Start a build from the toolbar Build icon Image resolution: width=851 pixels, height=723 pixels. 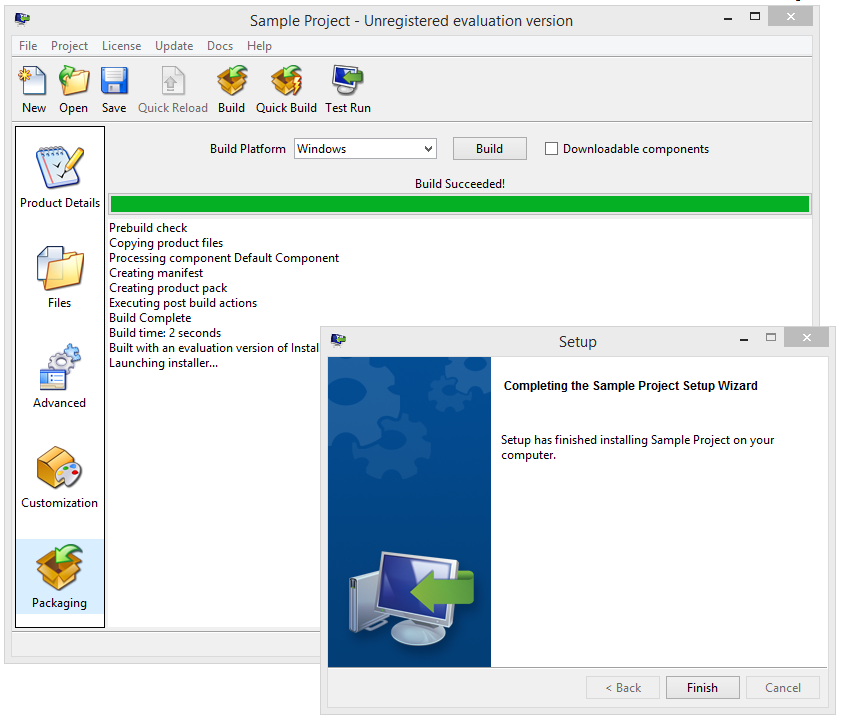coord(232,90)
